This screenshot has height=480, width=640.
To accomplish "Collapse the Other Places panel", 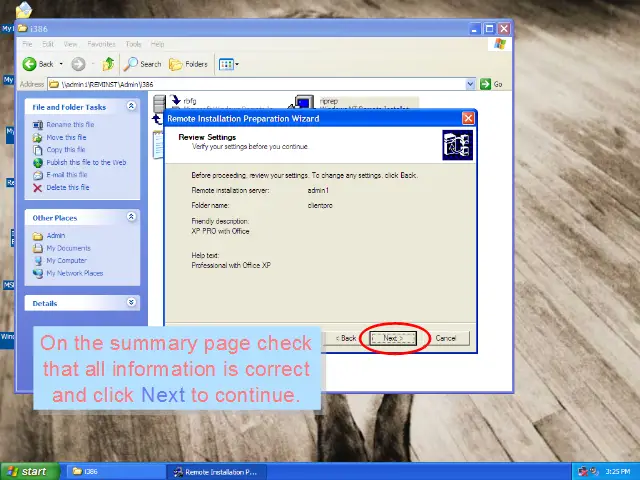I will (x=131, y=217).
